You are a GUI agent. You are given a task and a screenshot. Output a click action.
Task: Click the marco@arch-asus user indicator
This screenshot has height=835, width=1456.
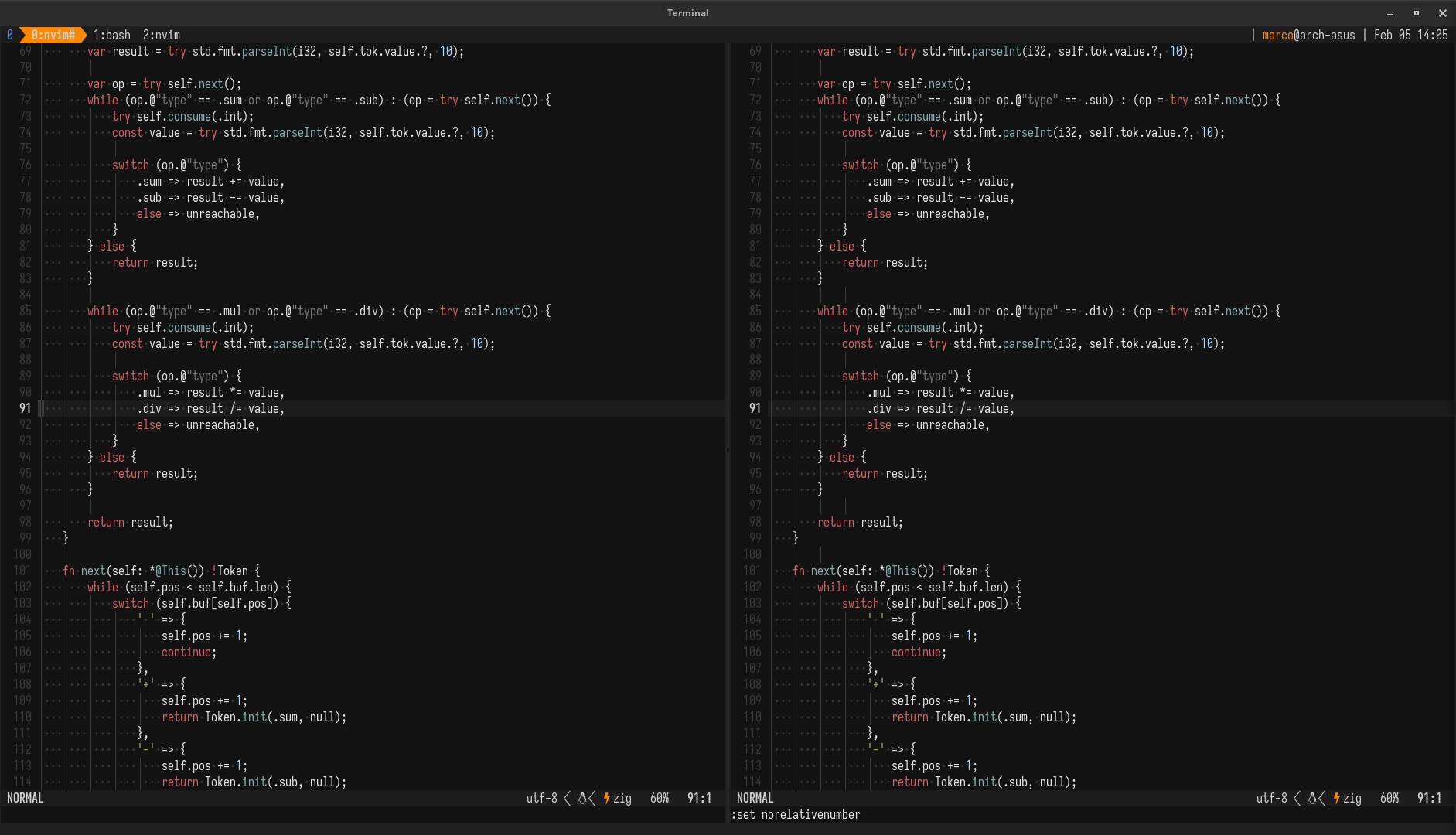point(1309,34)
